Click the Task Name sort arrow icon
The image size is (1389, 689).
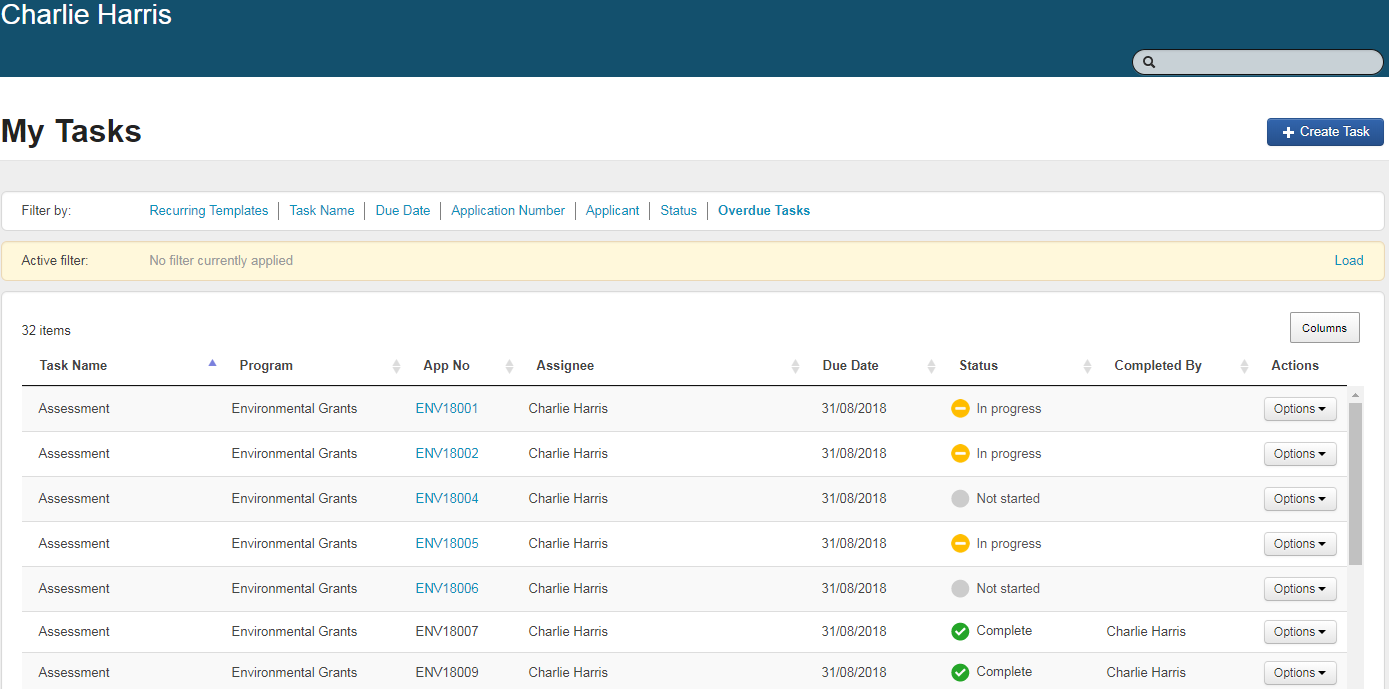coord(212,364)
